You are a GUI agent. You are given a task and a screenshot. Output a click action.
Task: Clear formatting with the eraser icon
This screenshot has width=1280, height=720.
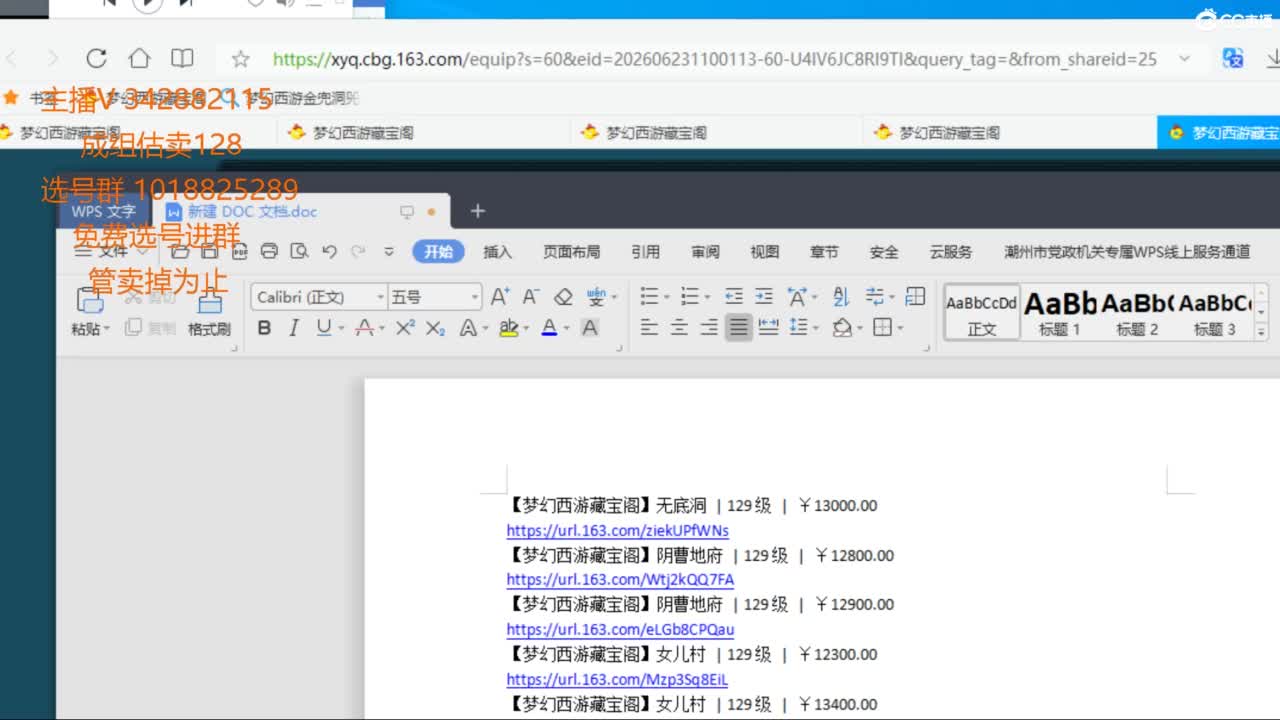(563, 297)
